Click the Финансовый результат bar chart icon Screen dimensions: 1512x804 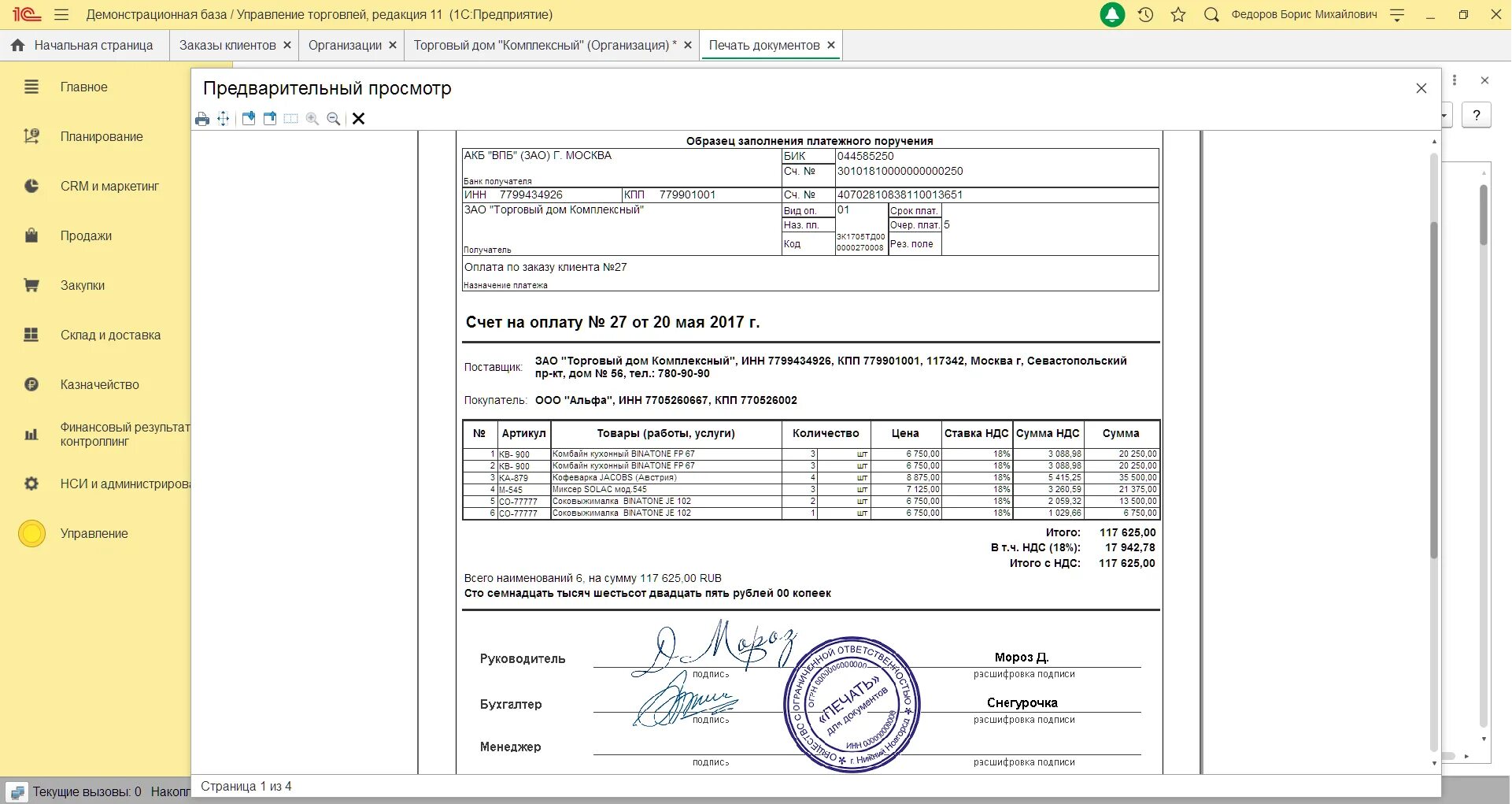click(x=31, y=435)
